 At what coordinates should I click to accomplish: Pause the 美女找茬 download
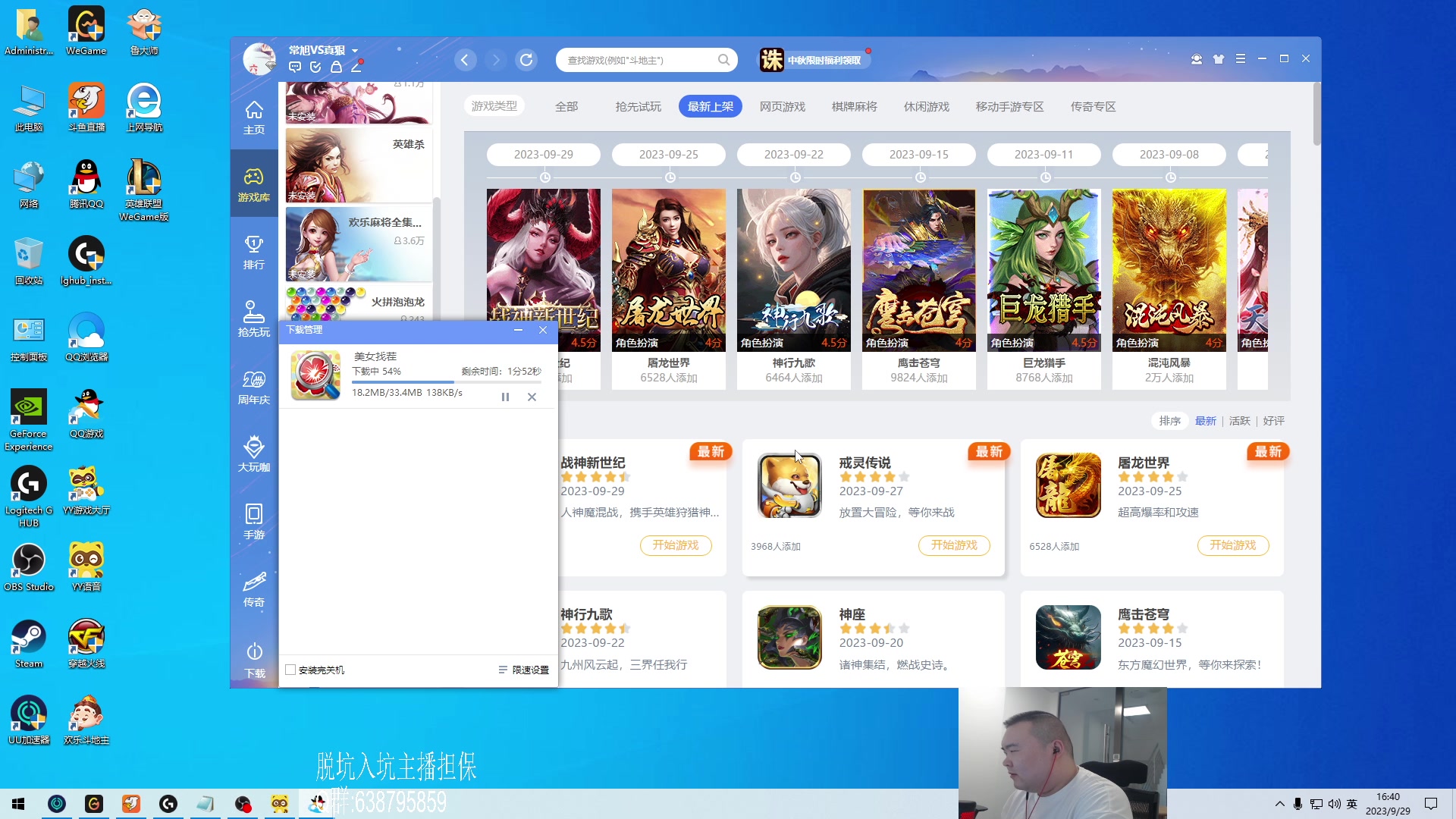pyautogui.click(x=505, y=397)
